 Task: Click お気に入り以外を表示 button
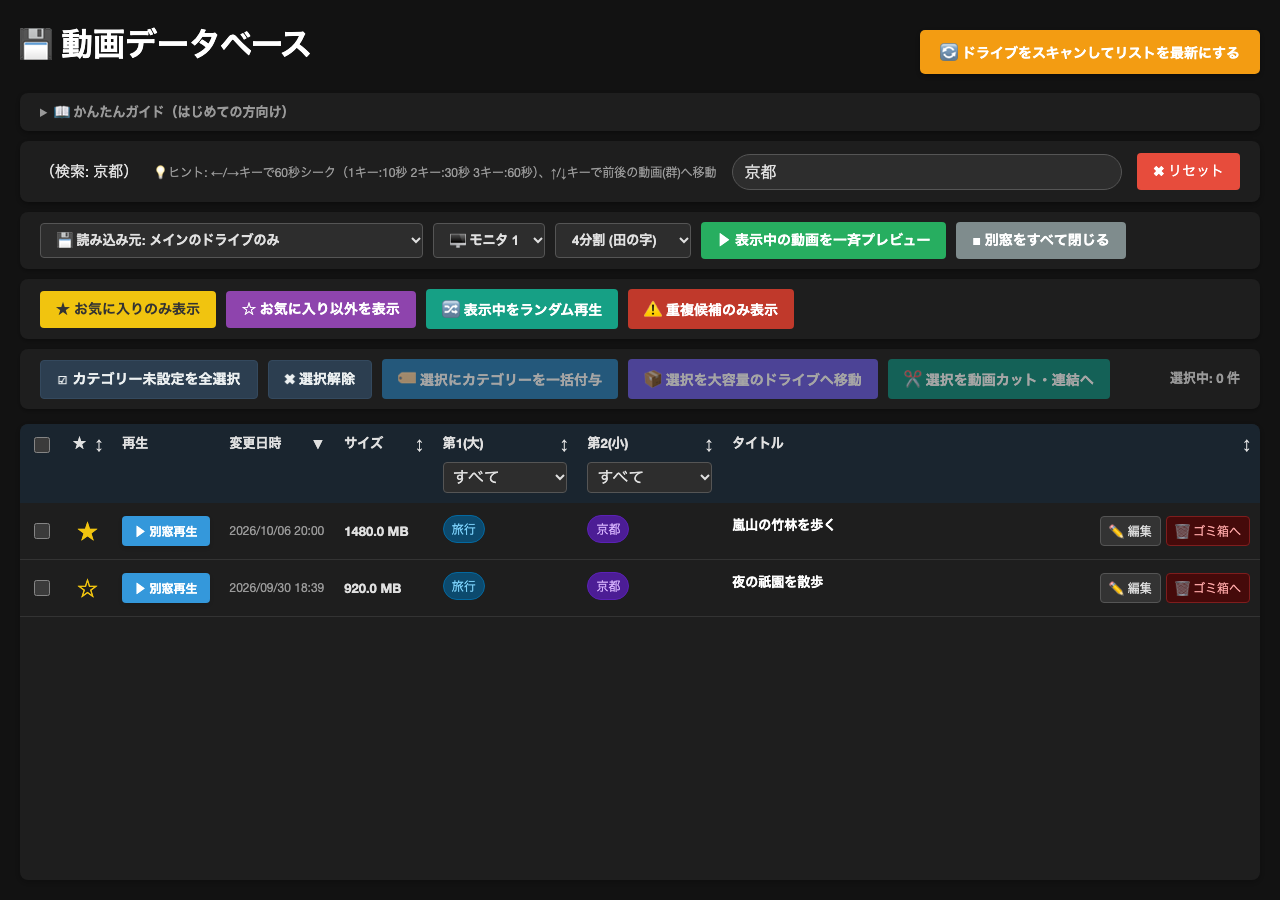[x=321, y=309]
